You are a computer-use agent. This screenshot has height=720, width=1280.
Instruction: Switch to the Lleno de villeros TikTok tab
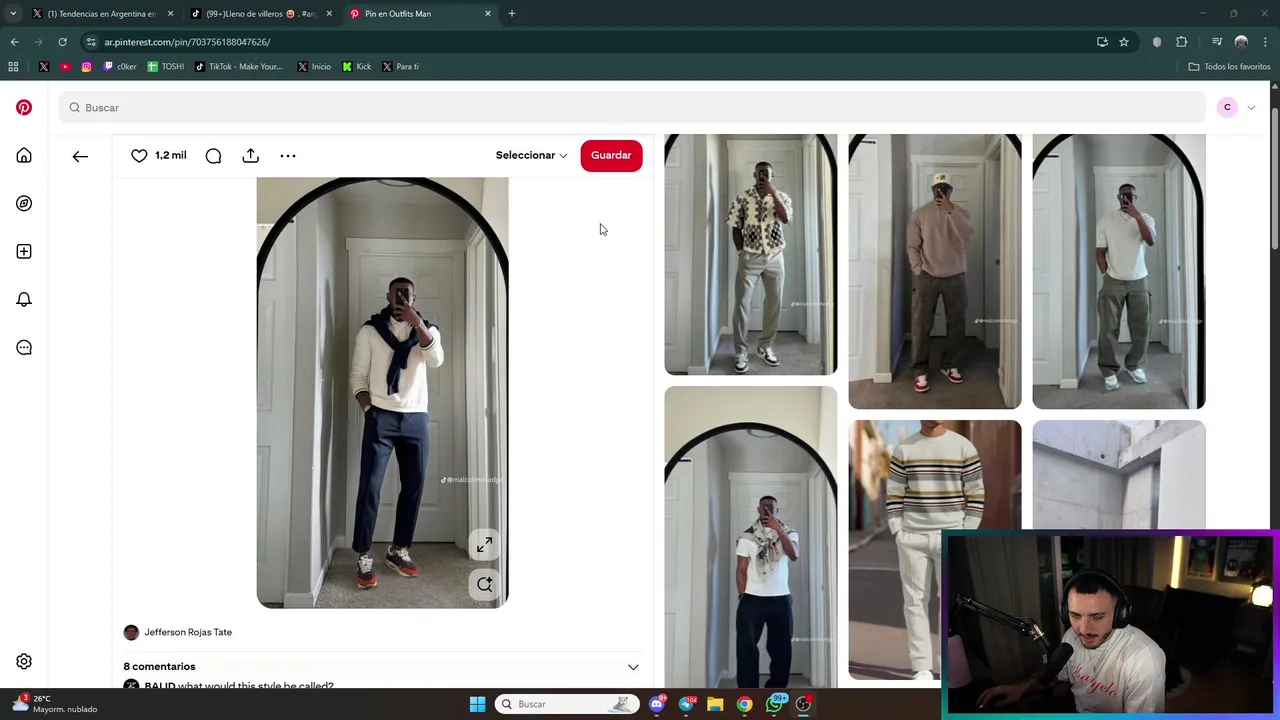pos(262,14)
